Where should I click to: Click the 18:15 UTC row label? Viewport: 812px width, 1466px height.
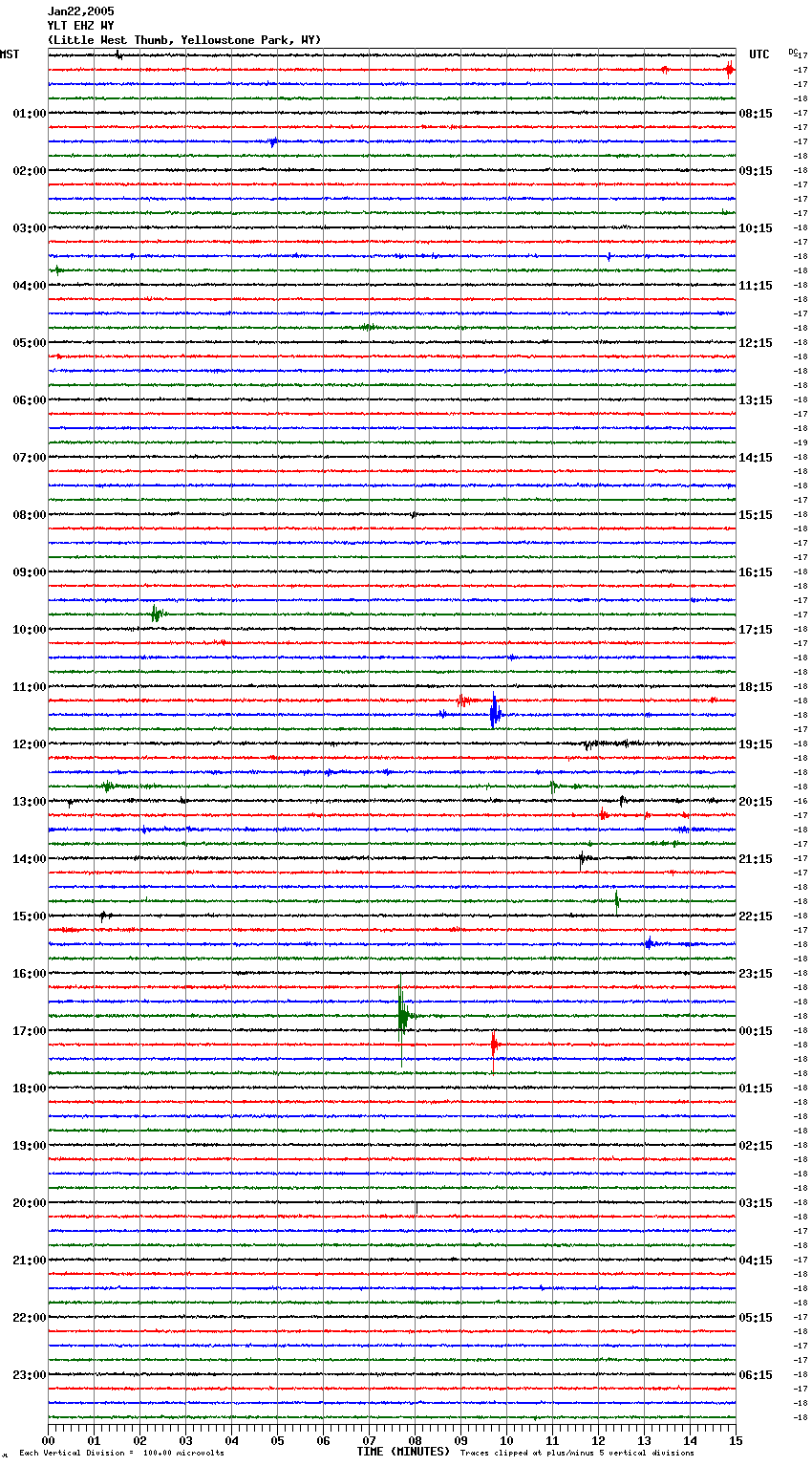point(756,687)
